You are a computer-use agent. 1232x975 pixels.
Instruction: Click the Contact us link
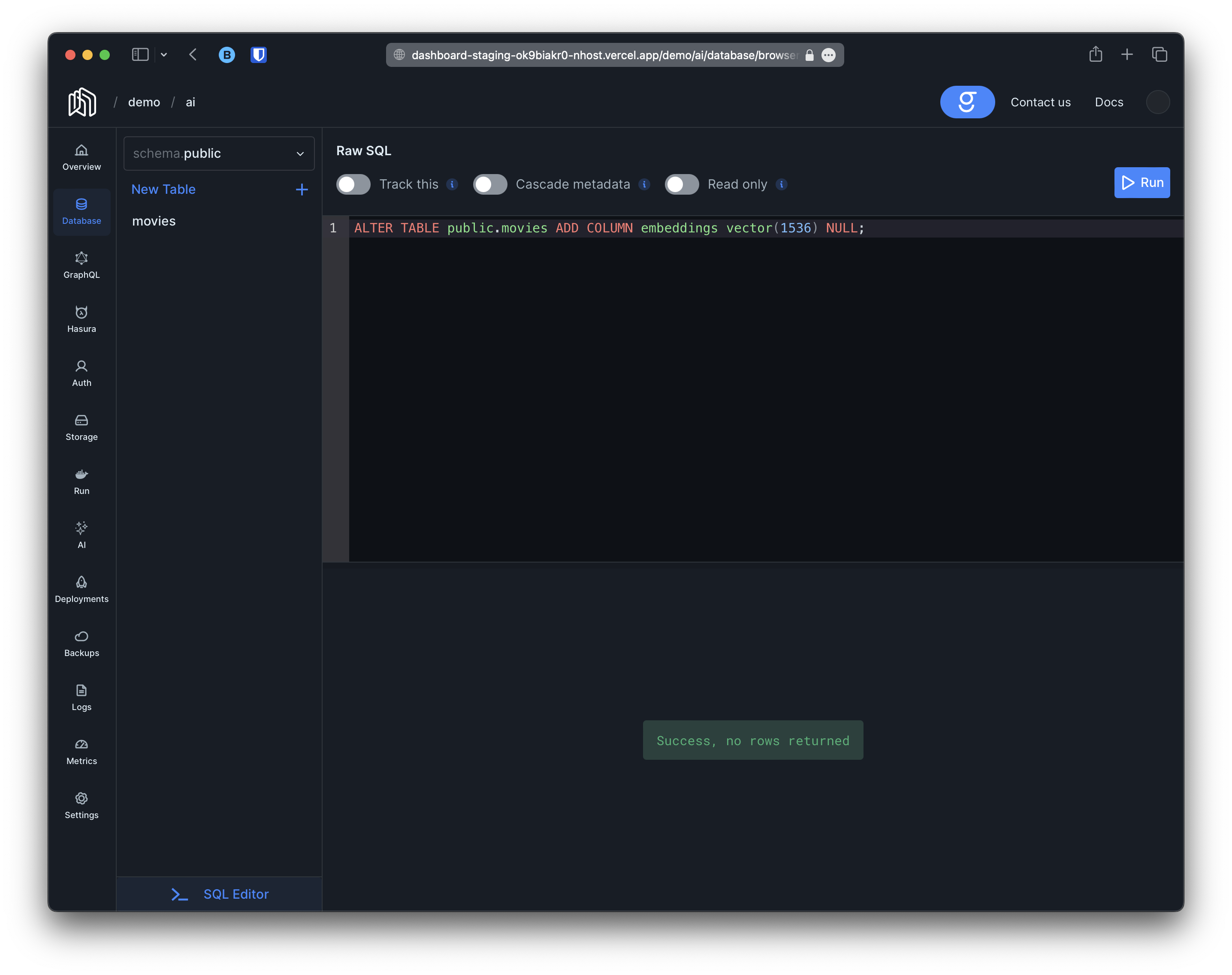[1040, 102]
